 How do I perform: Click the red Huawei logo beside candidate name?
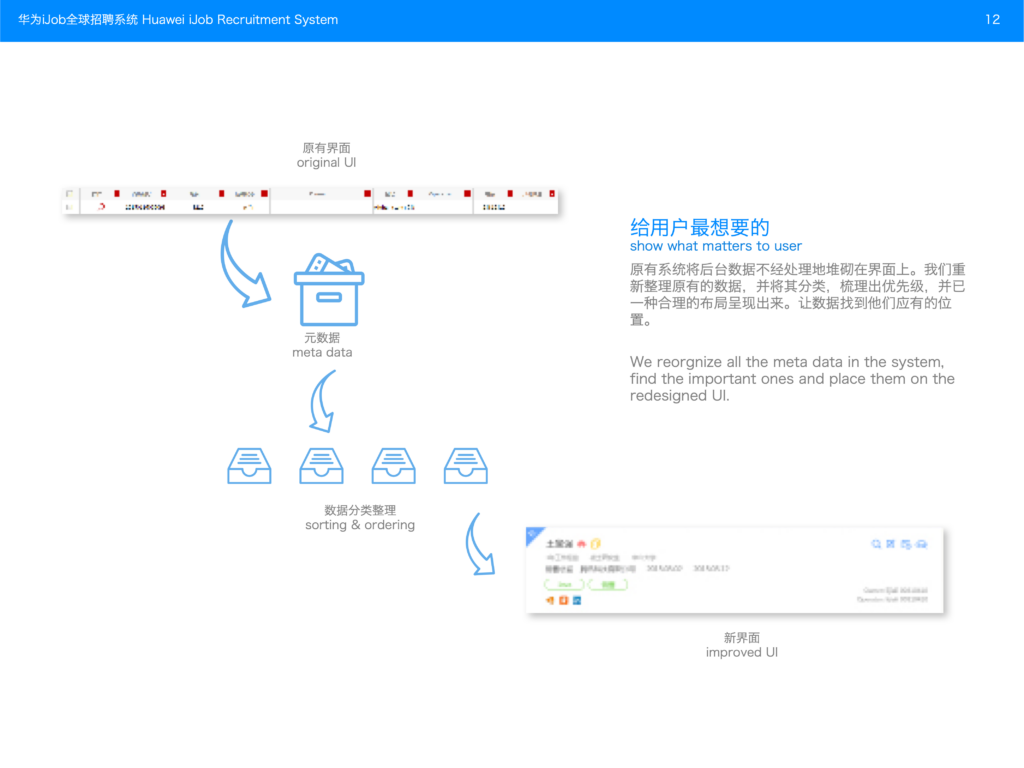pos(581,544)
